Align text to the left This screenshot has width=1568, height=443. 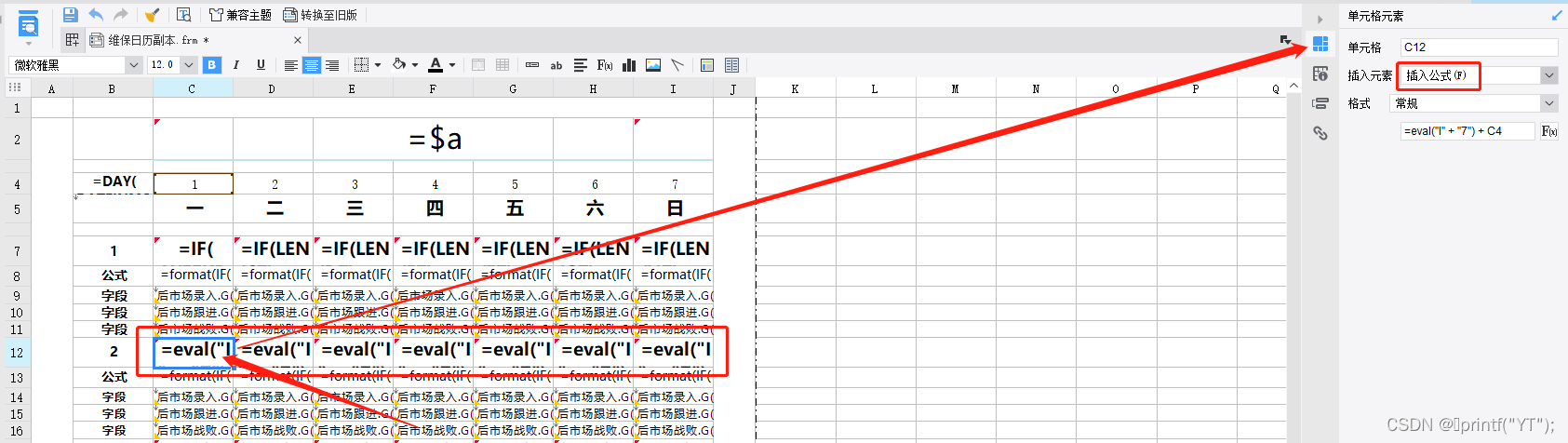pos(291,65)
